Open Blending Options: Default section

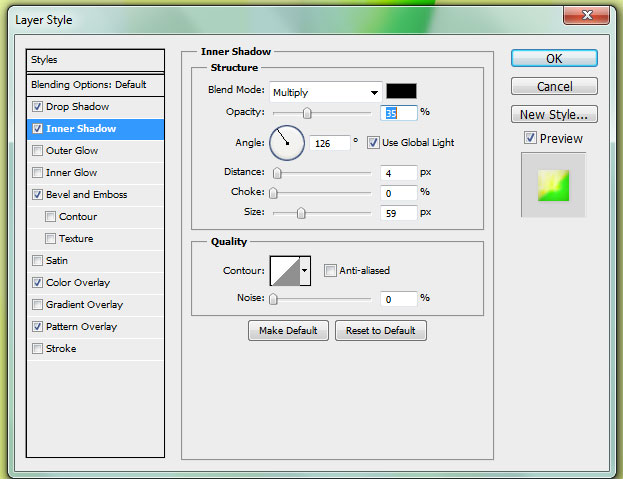[x=89, y=85]
